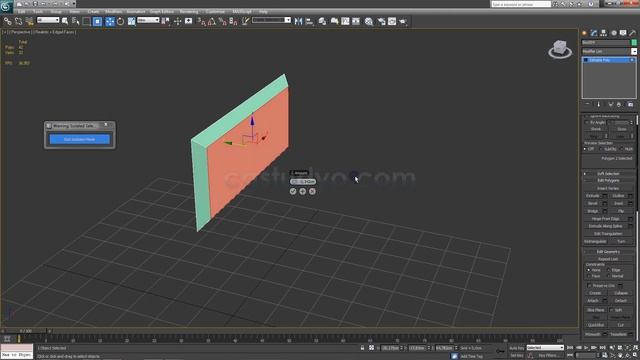Open the Rendering menu
This screenshot has height=360, width=640.
[189, 12]
